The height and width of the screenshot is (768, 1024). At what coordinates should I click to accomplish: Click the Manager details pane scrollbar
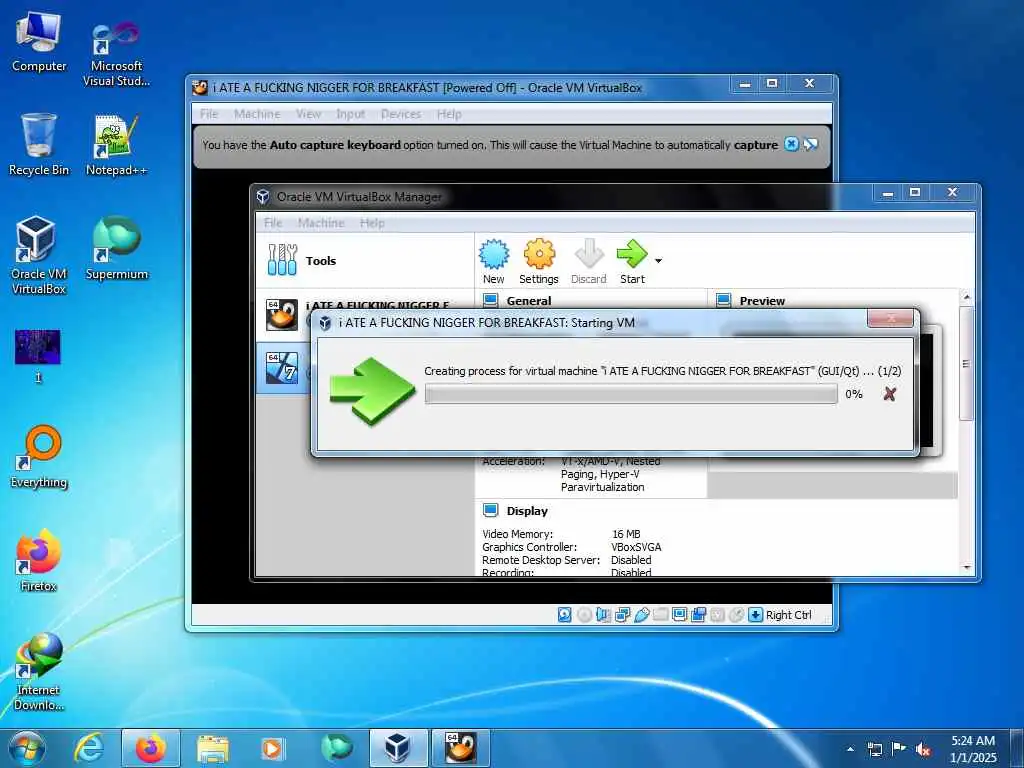967,363
